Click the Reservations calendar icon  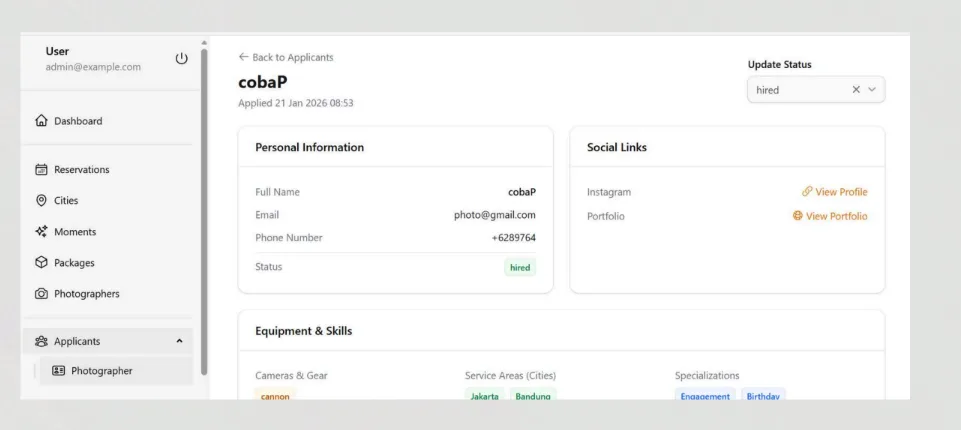click(x=41, y=170)
